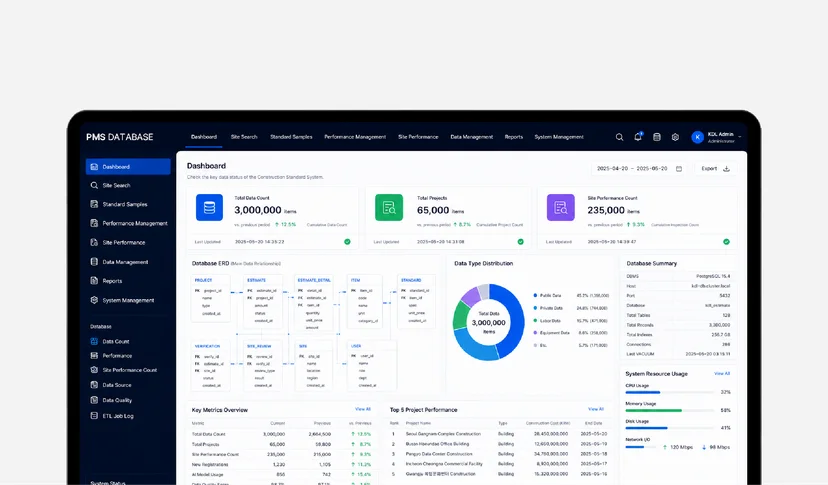Click green status check on Total Data Count card
828x485 pixels.
347,241
